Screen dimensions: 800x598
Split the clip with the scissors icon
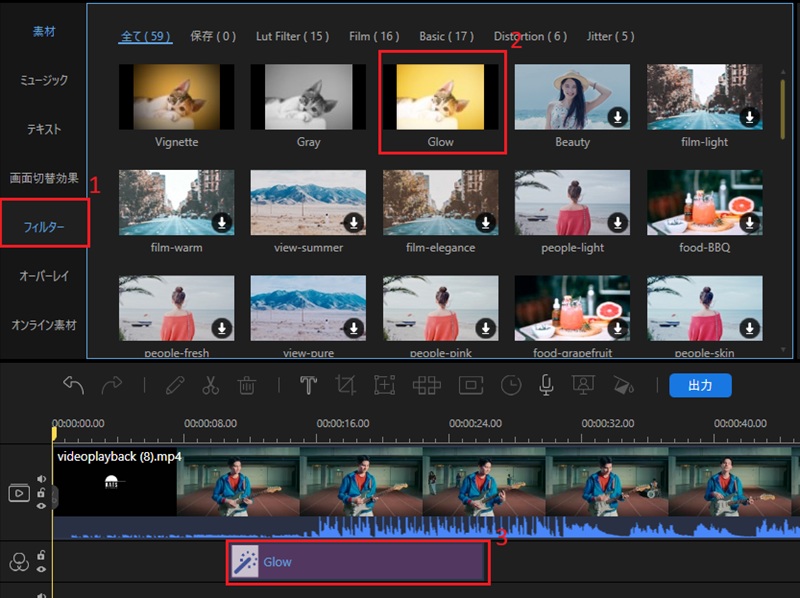210,385
